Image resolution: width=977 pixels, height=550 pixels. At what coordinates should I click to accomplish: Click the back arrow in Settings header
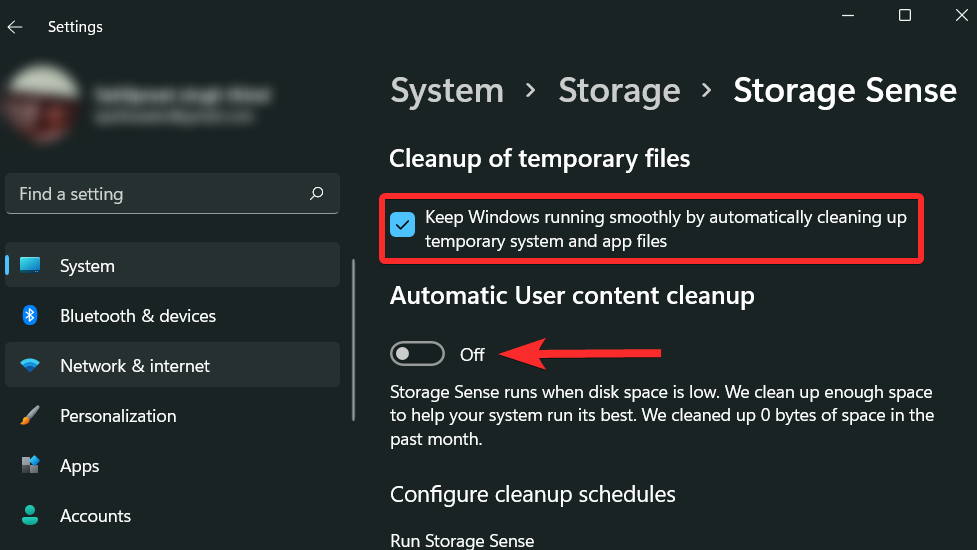[15, 27]
